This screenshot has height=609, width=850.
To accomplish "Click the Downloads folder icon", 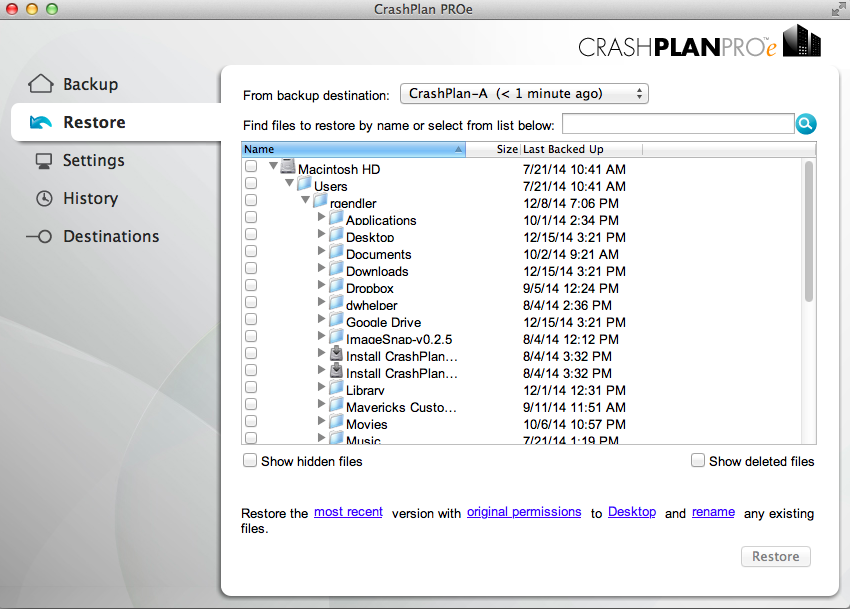I will (x=337, y=269).
